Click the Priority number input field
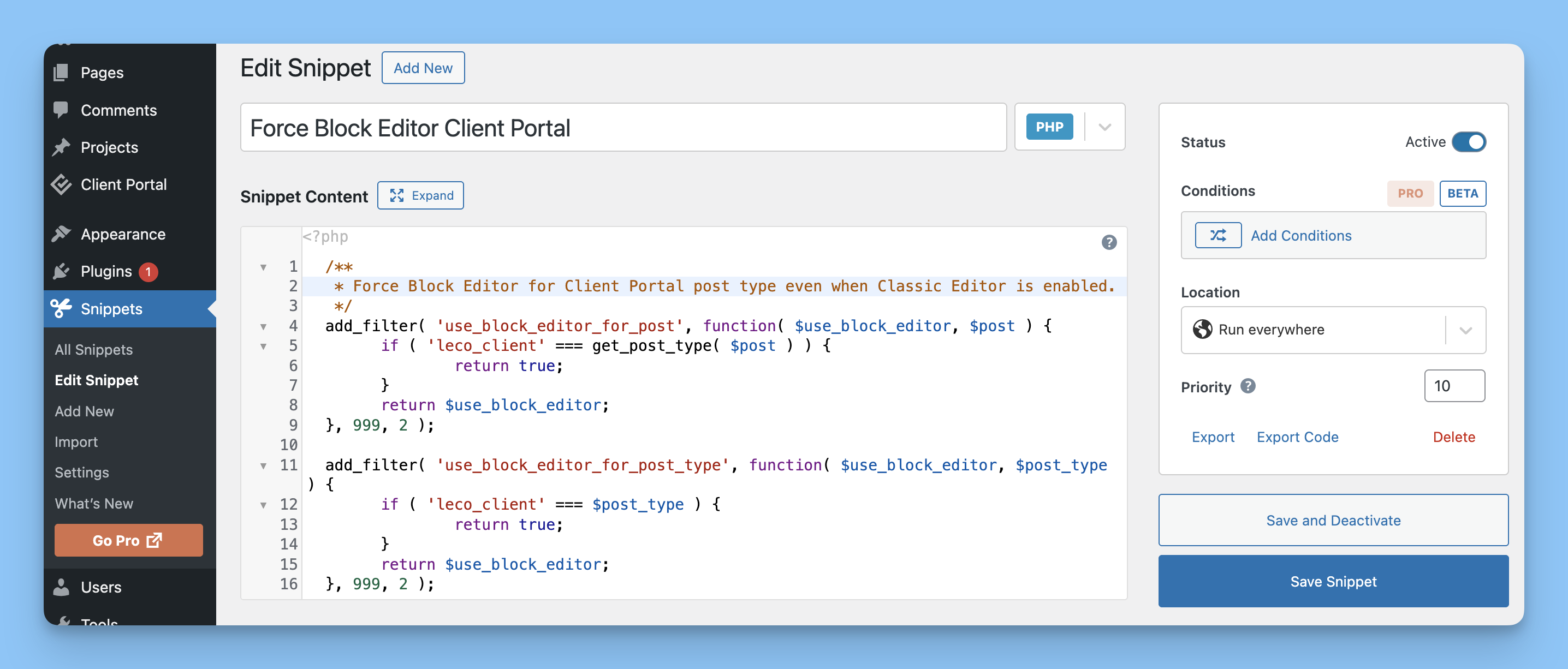The image size is (1568, 669). (x=1454, y=386)
